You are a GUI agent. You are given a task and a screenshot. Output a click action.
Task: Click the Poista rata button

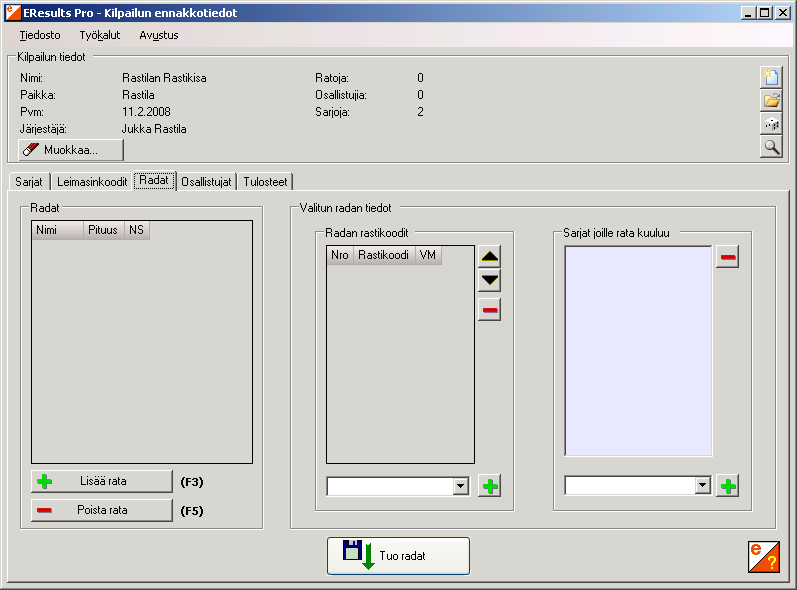tap(102, 510)
